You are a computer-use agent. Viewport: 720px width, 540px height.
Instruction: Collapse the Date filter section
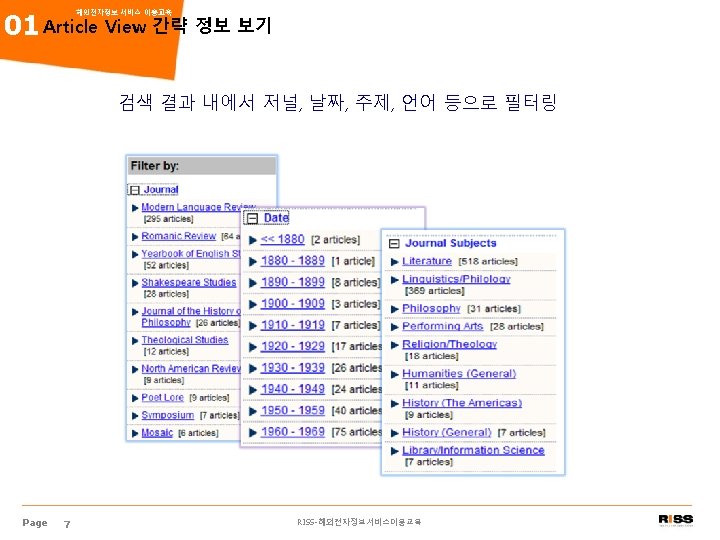[252, 218]
